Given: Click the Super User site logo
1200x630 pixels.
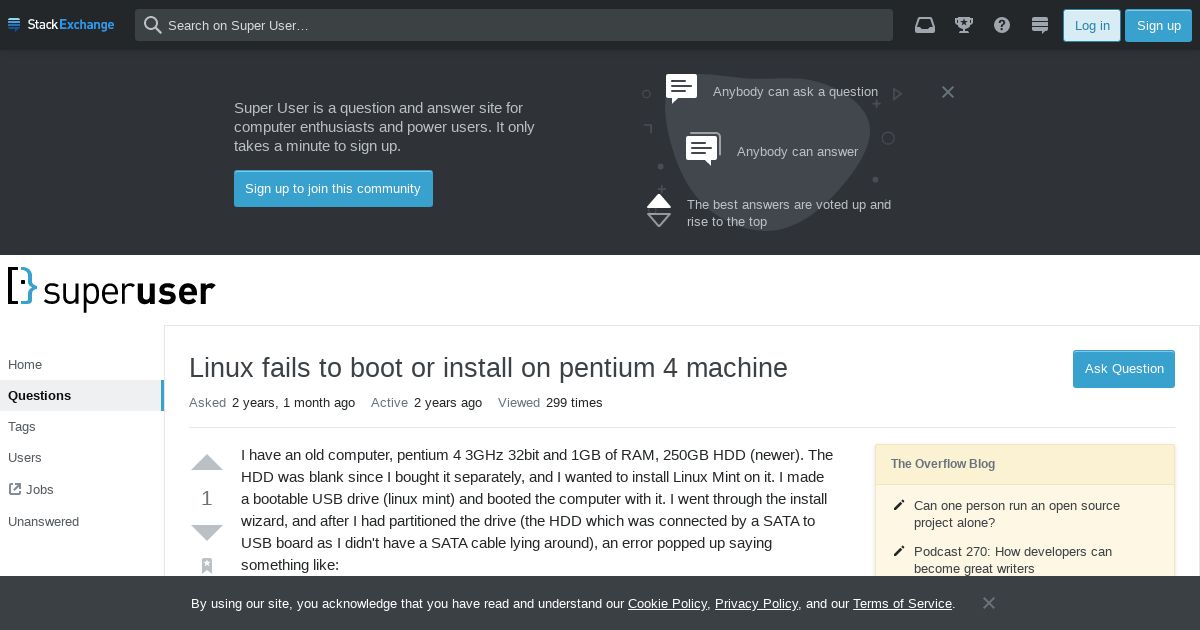Looking at the screenshot, I should tap(111, 289).
